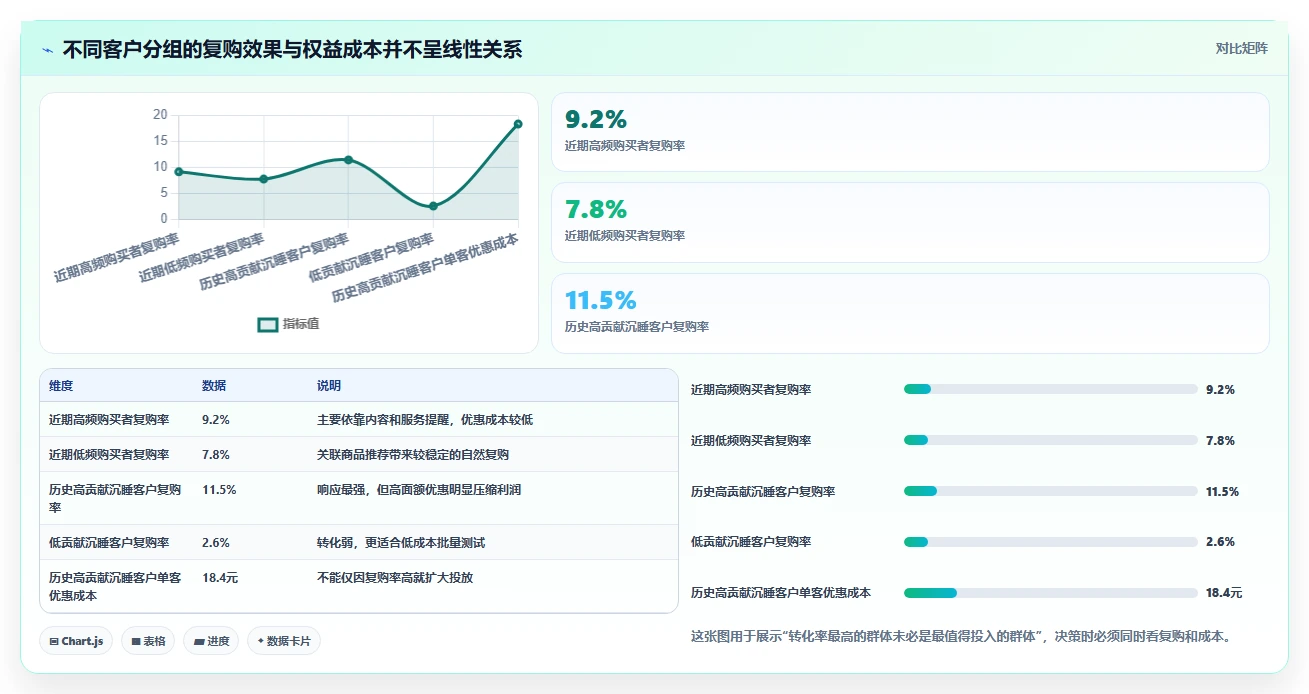Screen dimensions: 1309x694
Task: Click the progress bar for 近期低频购买者复购率
Action: coord(1050,441)
